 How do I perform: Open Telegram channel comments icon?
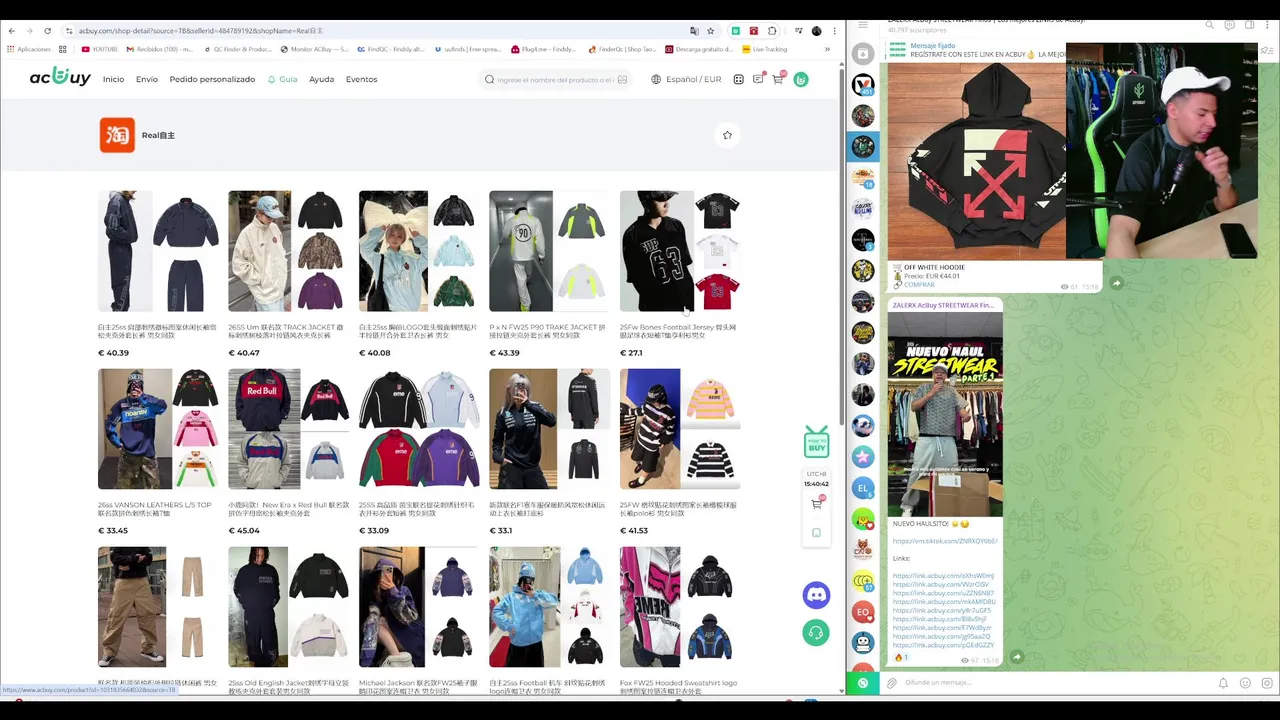[x=1229, y=25]
